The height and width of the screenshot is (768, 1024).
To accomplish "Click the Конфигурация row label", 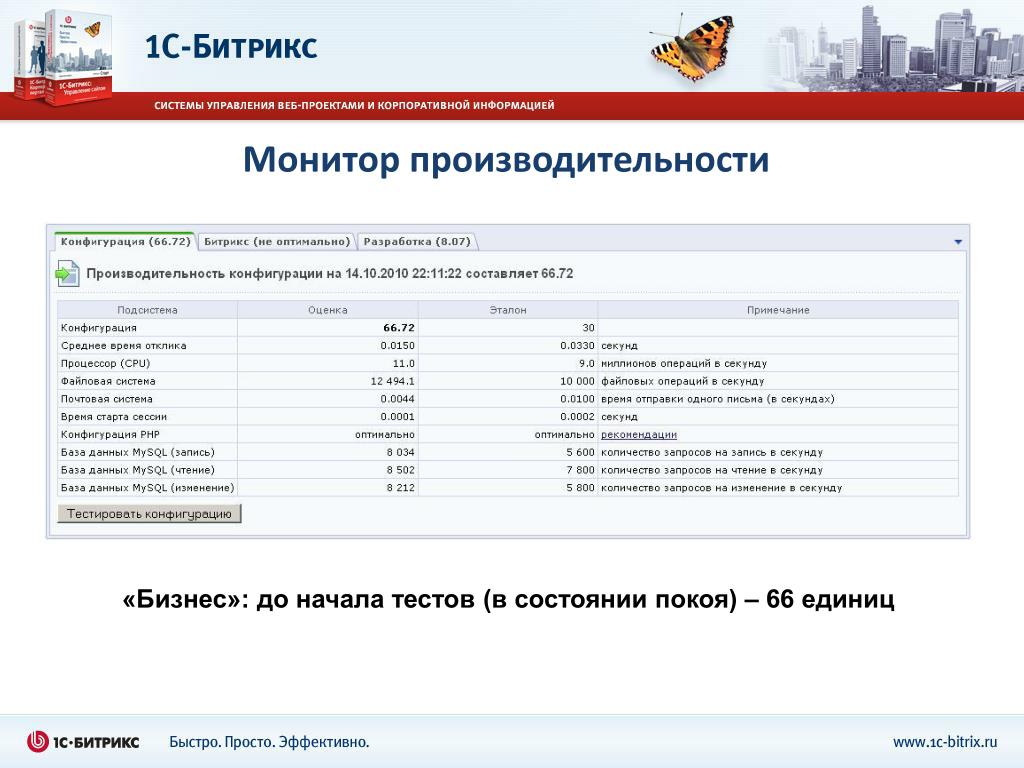I will [x=99, y=328].
